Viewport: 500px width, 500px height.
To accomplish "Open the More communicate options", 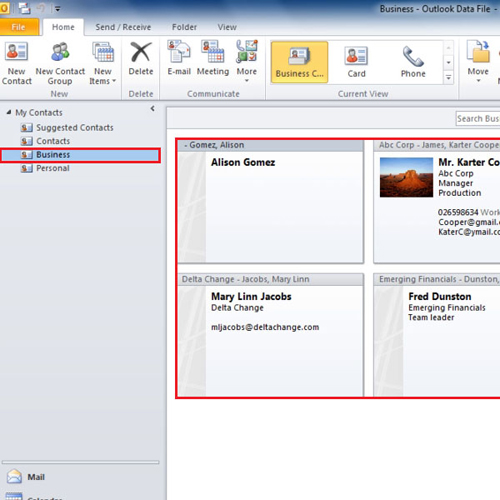I will tap(247, 62).
